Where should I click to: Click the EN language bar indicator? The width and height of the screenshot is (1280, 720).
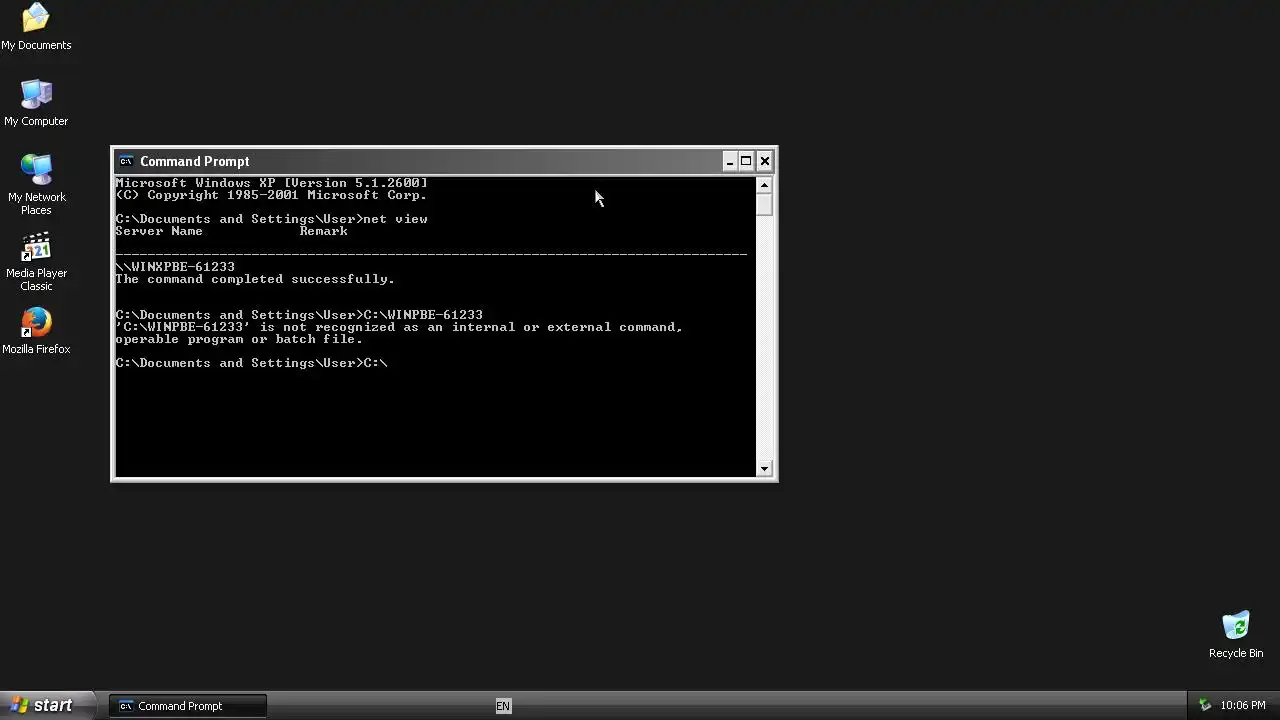503,706
